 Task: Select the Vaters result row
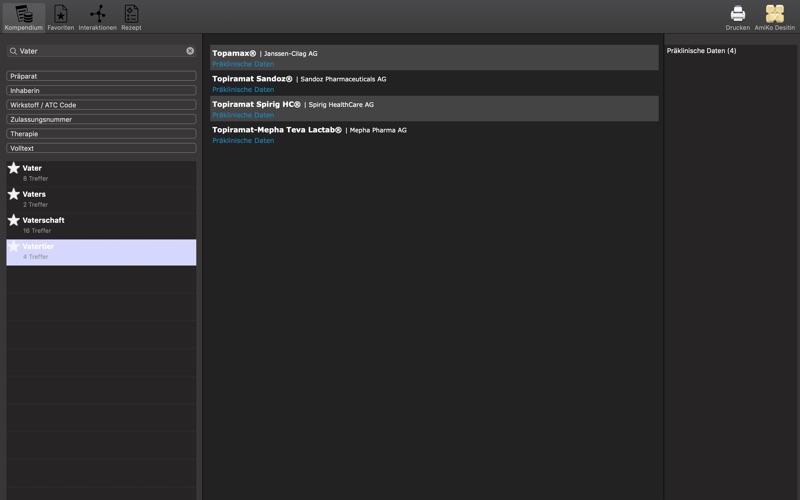101,200
